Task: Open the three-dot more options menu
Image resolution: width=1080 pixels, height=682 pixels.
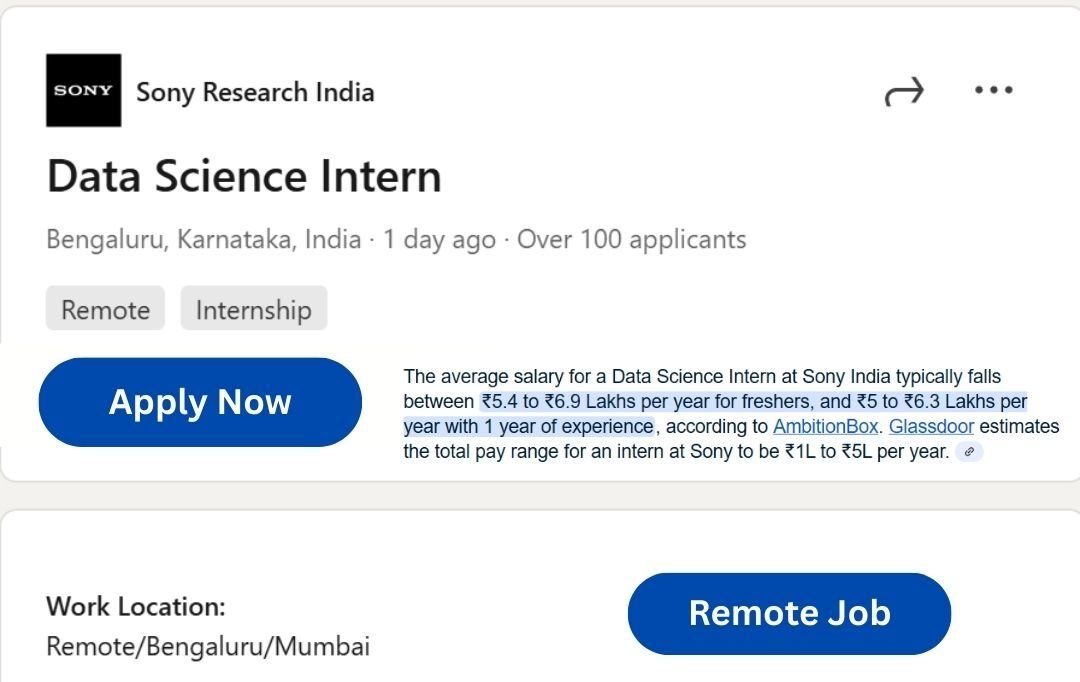Action: tap(993, 90)
